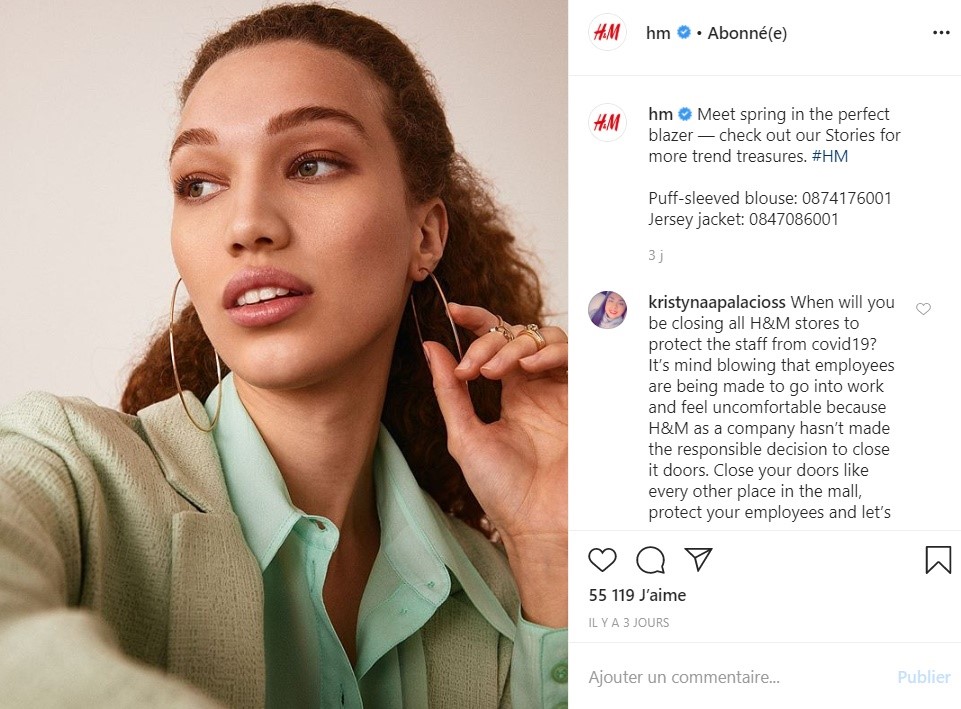The height and width of the screenshot is (709, 961).
Task: Click H&M avatar beside the caption
Action: pyautogui.click(x=607, y=123)
